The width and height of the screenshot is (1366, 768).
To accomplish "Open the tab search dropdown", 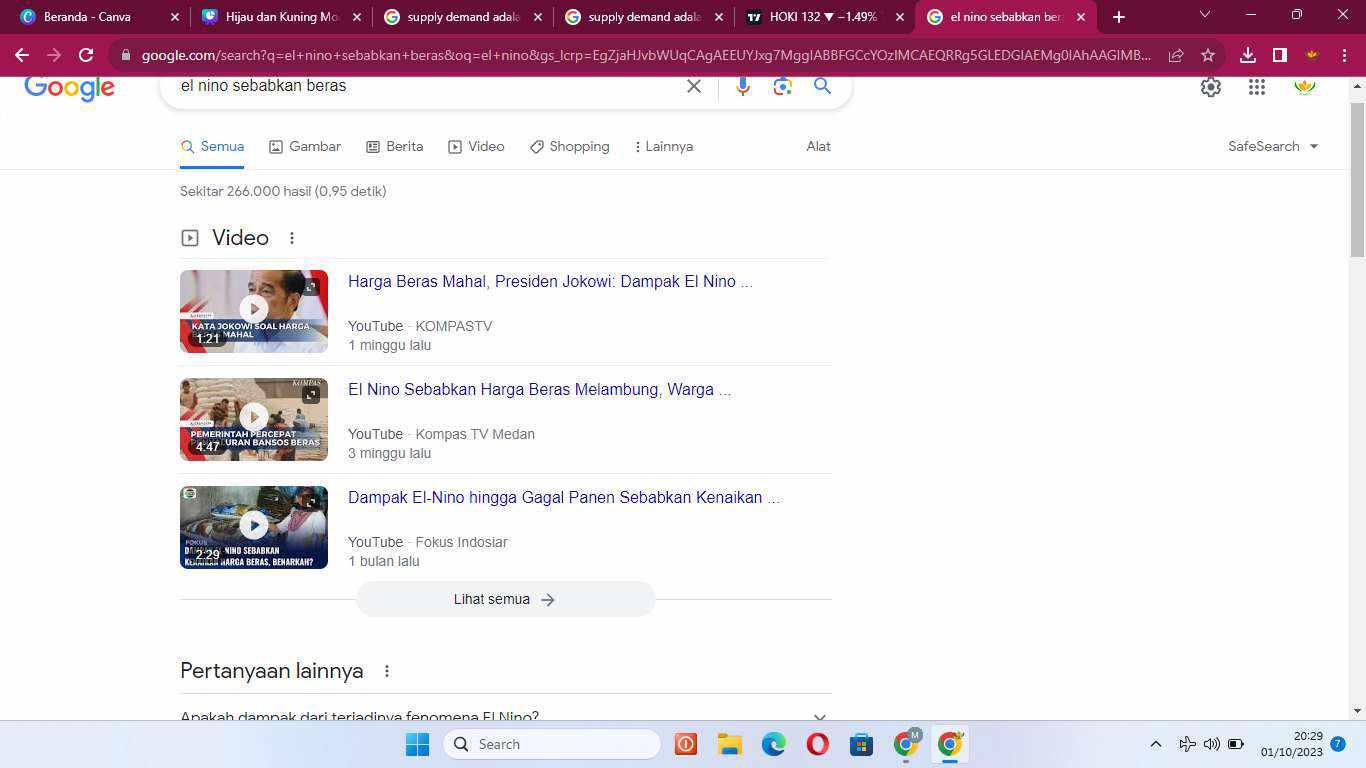I will pos(1205,15).
